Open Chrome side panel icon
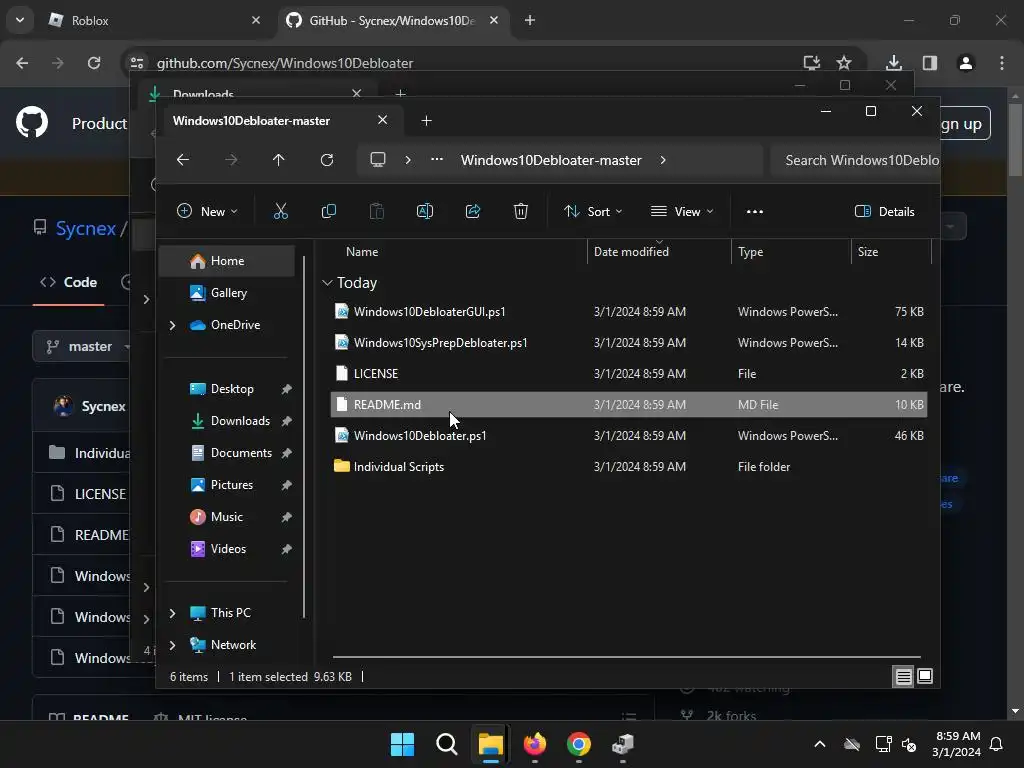 (929, 63)
